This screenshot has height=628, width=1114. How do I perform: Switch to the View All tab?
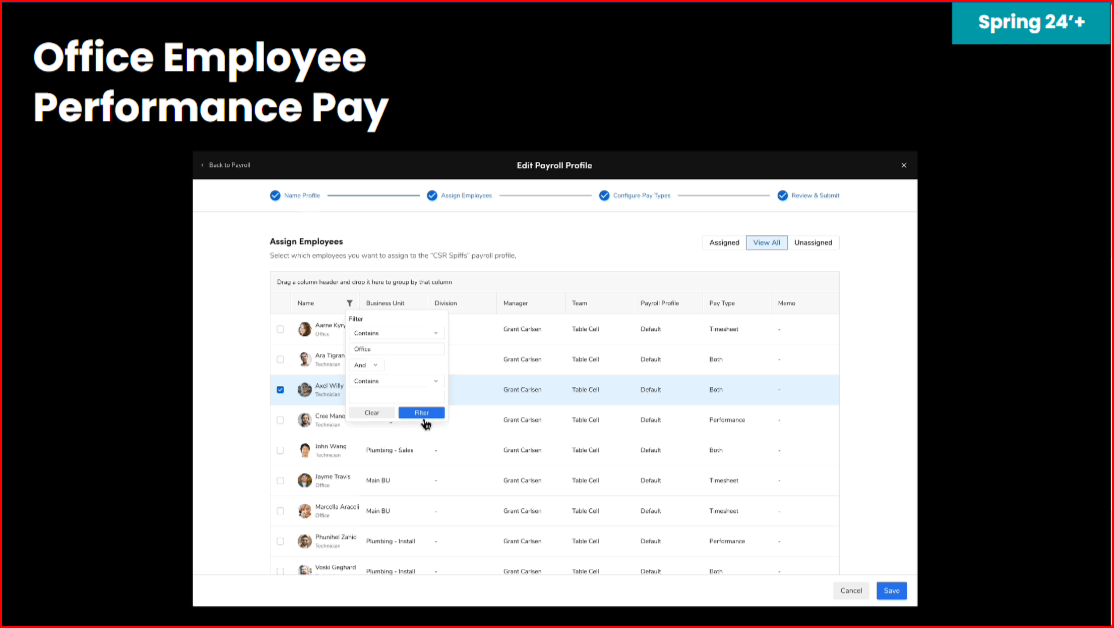767,243
